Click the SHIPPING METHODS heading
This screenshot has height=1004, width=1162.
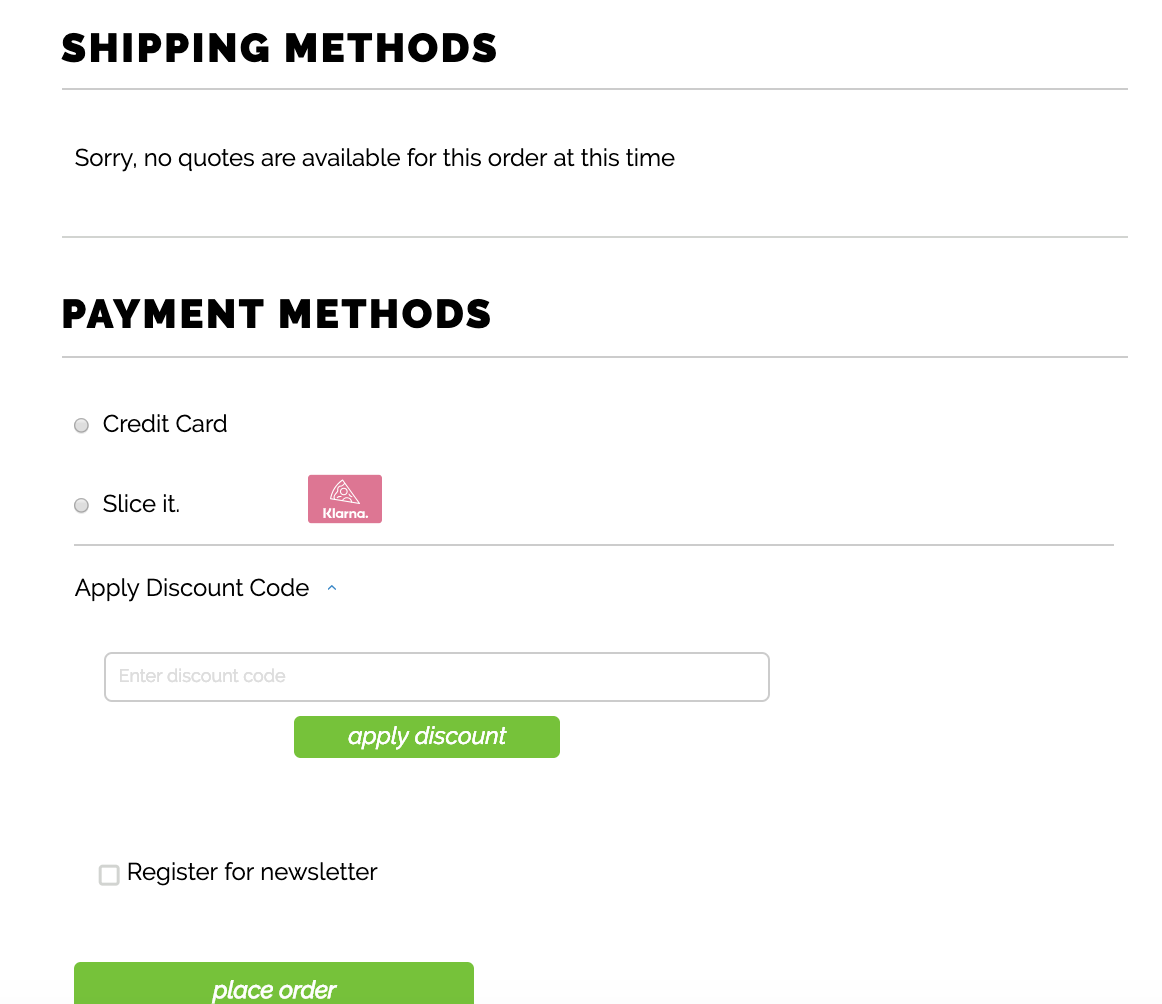(x=280, y=46)
